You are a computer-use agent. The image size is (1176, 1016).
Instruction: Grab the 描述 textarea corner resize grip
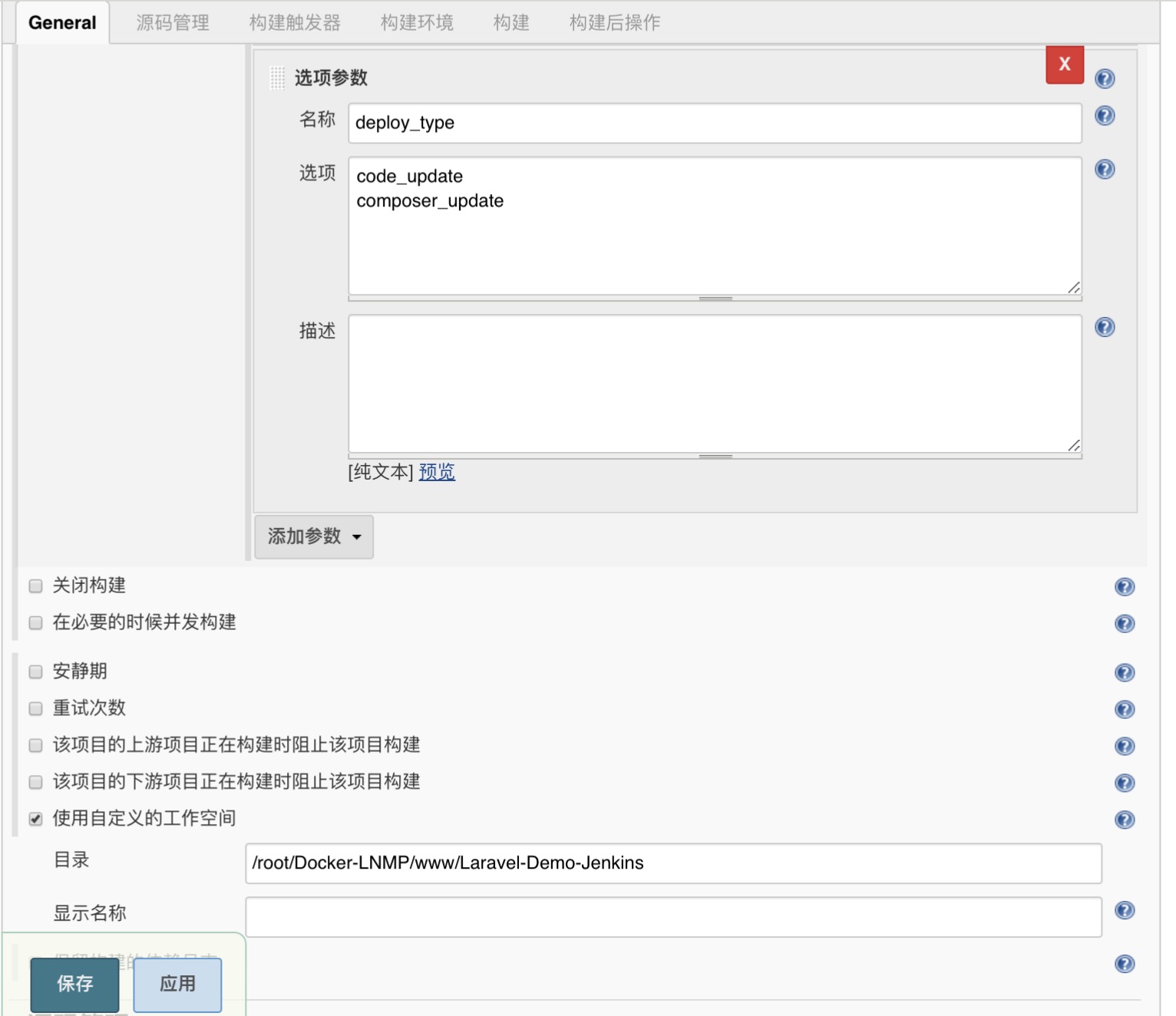[x=1074, y=446]
